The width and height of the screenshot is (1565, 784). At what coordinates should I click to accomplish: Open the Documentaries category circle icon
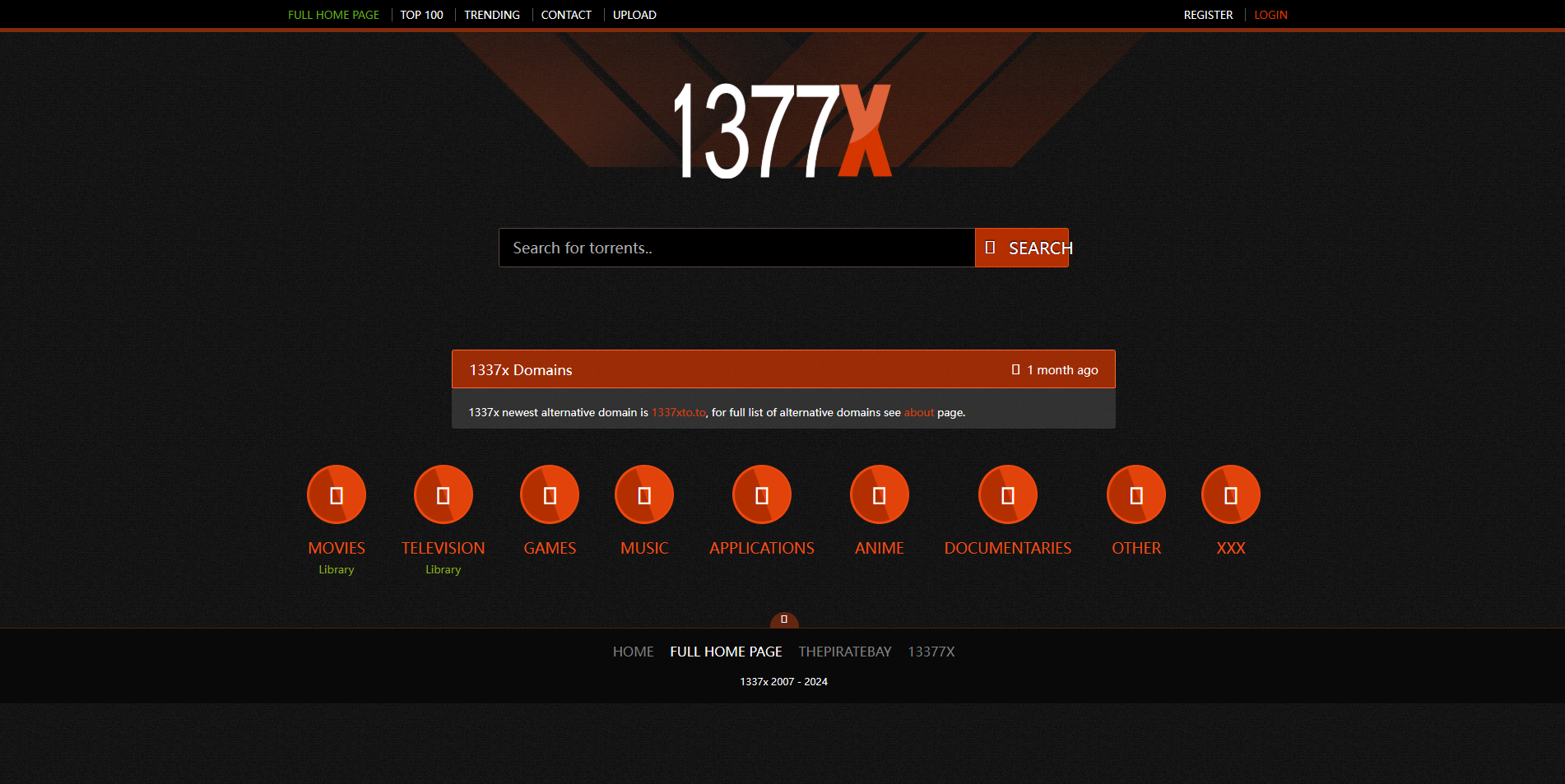point(1008,494)
